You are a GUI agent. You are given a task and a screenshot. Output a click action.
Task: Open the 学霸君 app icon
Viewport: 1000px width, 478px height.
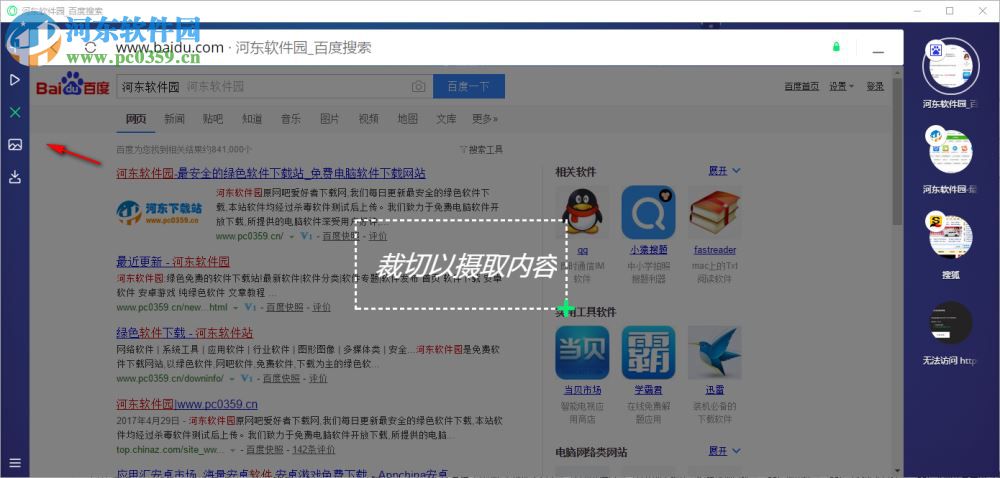[x=648, y=352]
